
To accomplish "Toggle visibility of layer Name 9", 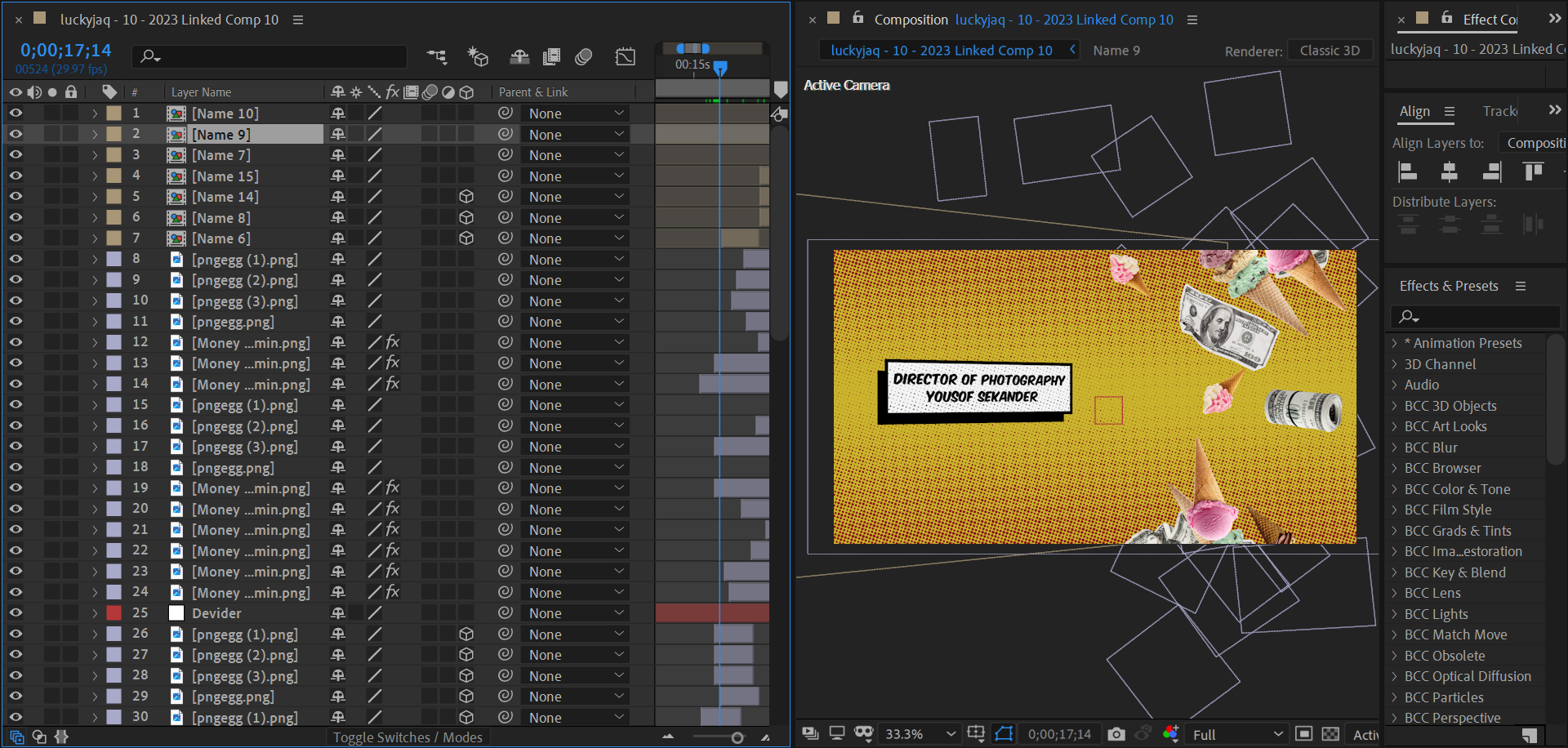I will [x=16, y=134].
